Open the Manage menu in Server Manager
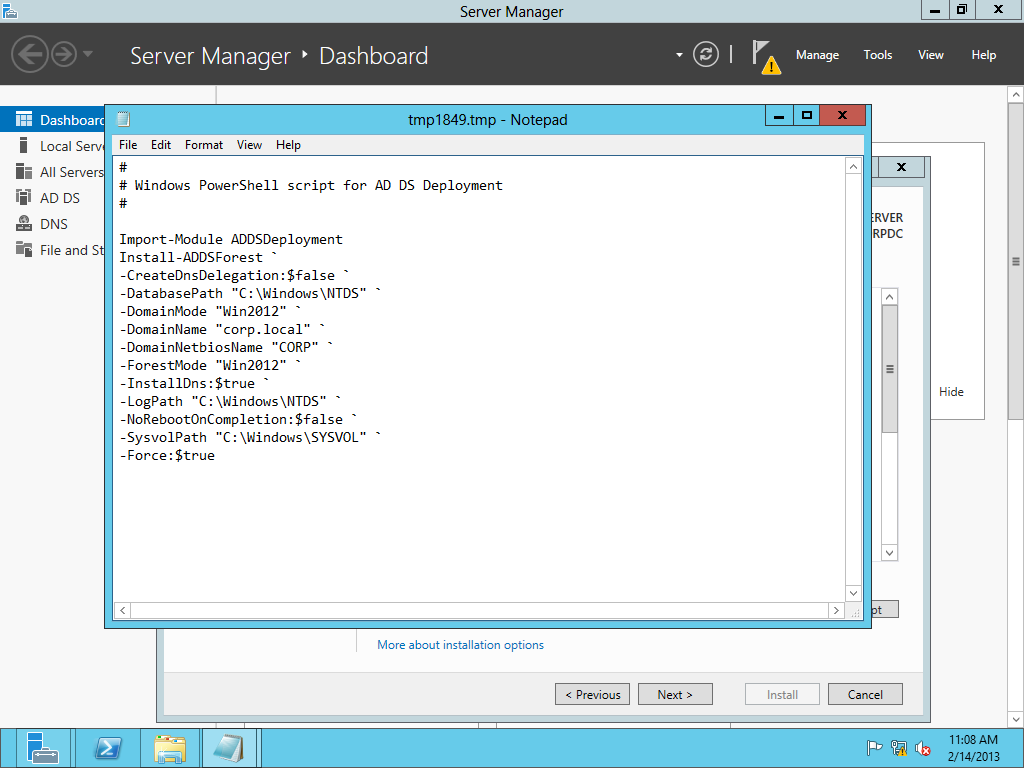The width and height of the screenshot is (1024, 768). point(817,55)
